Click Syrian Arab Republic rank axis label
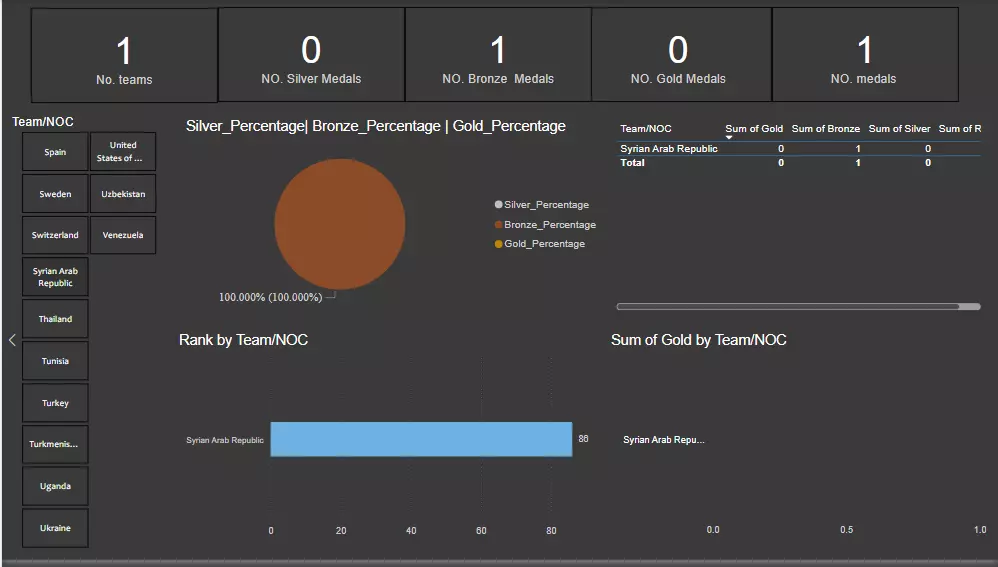 tap(225, 440)
